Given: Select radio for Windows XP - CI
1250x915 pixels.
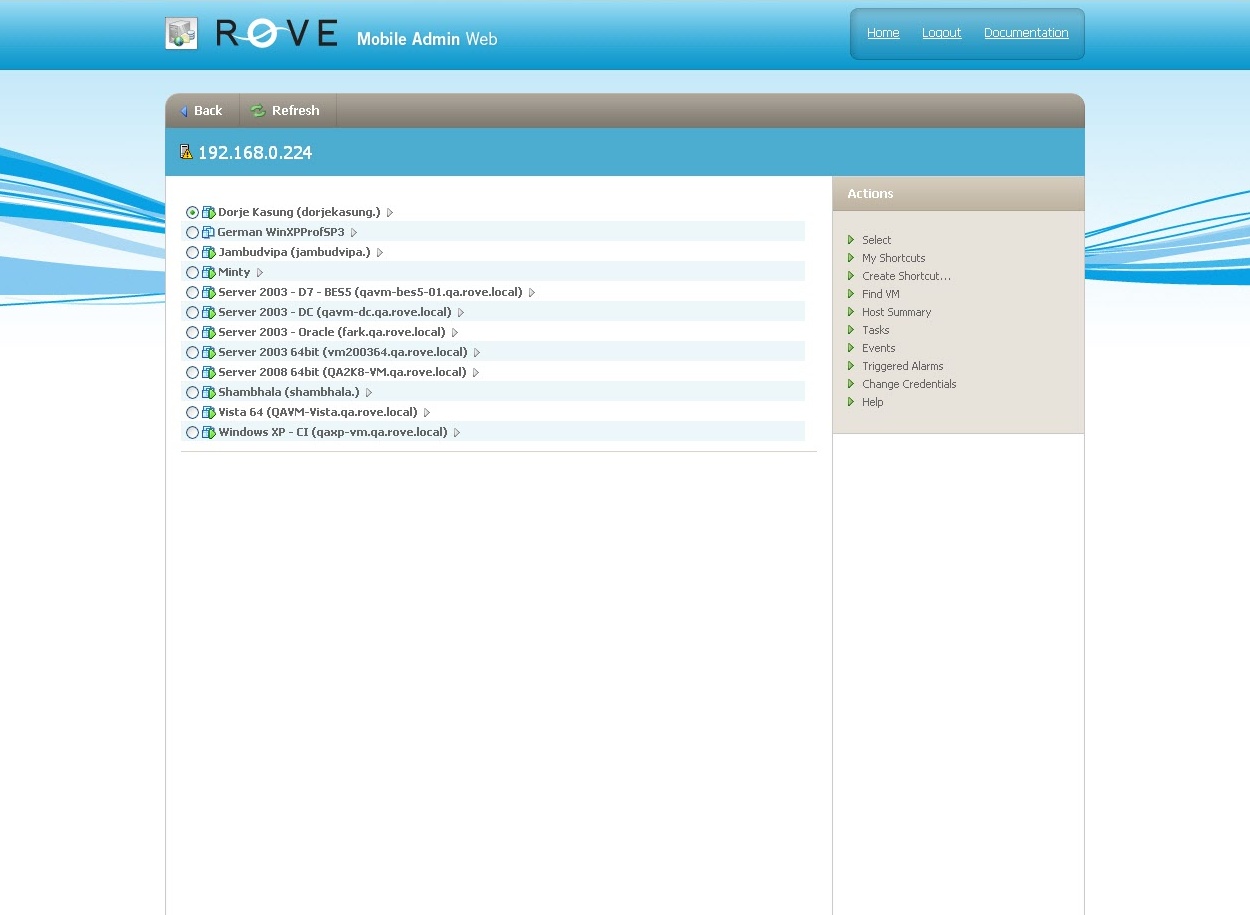Looking at the screenshot, I should (x=192, y=432).
